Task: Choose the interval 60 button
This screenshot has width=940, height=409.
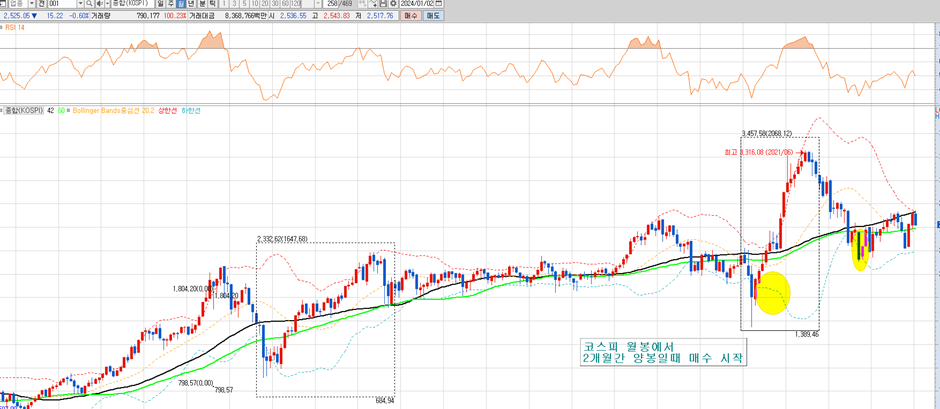Action: click(x=285, y=3)
